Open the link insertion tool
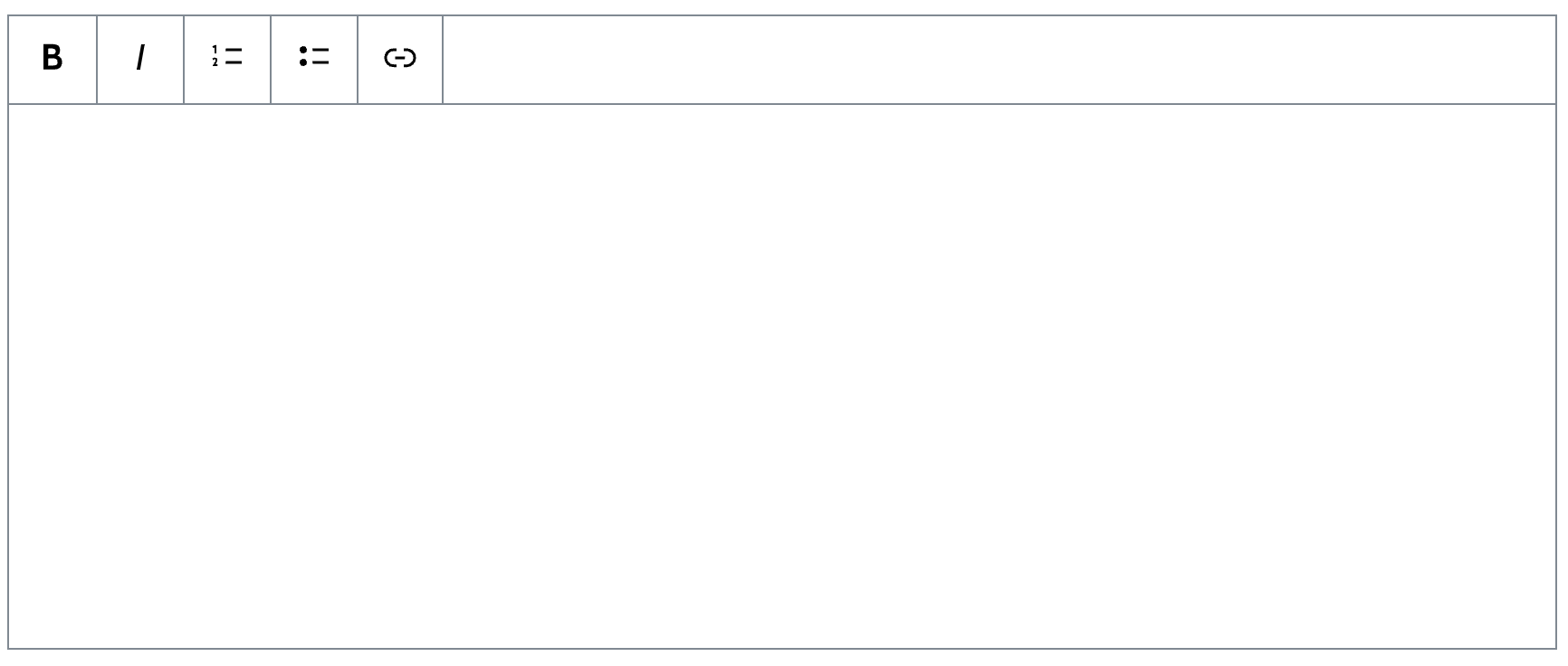The height and width of the screenshot is (666, 1568). click(400, 59)
